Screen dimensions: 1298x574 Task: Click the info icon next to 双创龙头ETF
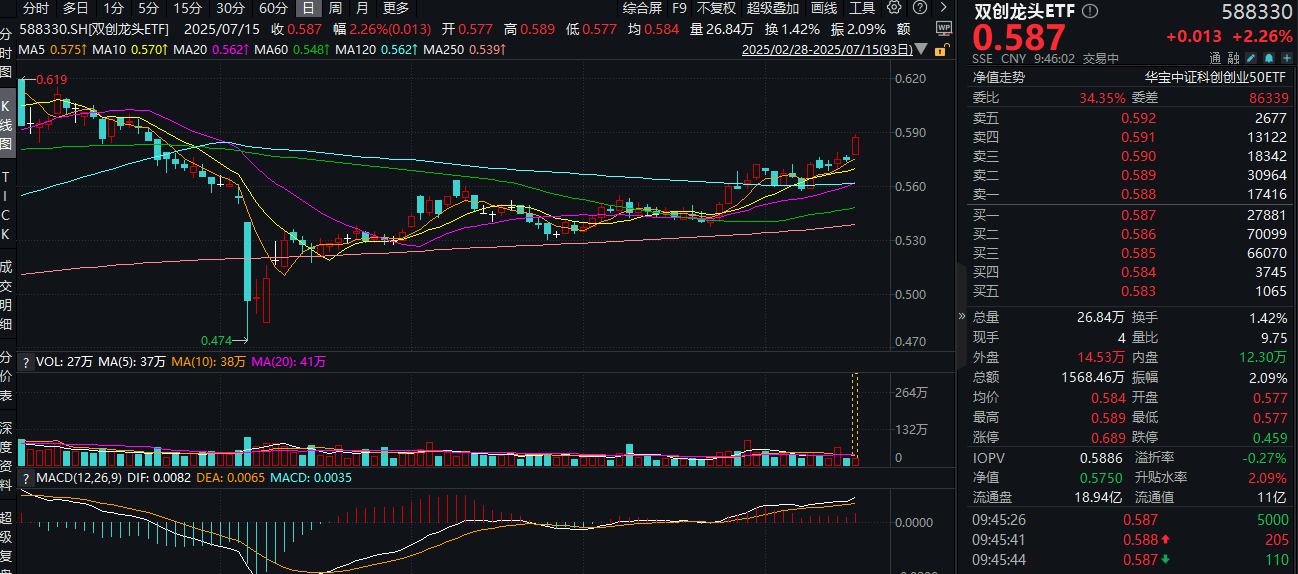click(1090, 11)
